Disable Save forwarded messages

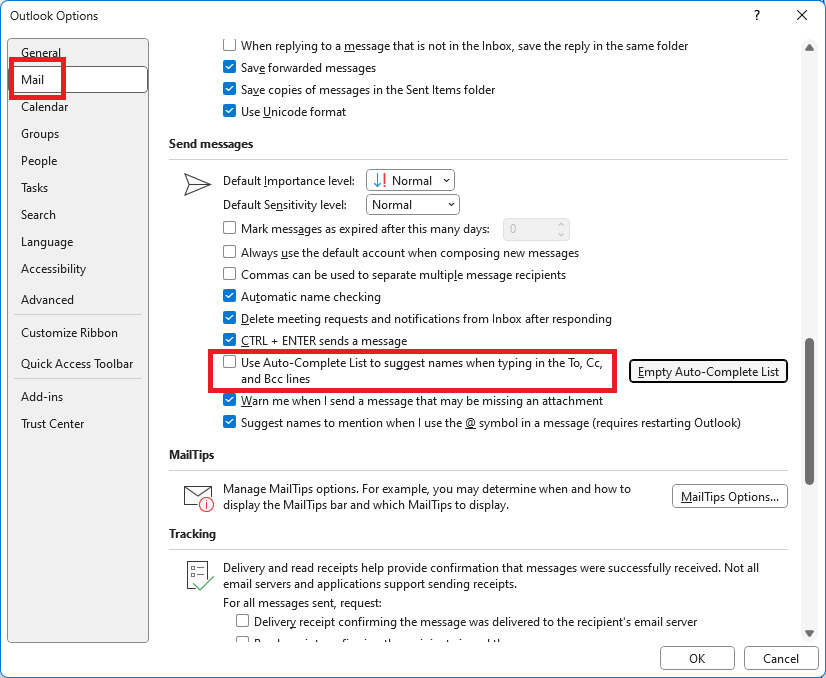[x=229, y=68]
